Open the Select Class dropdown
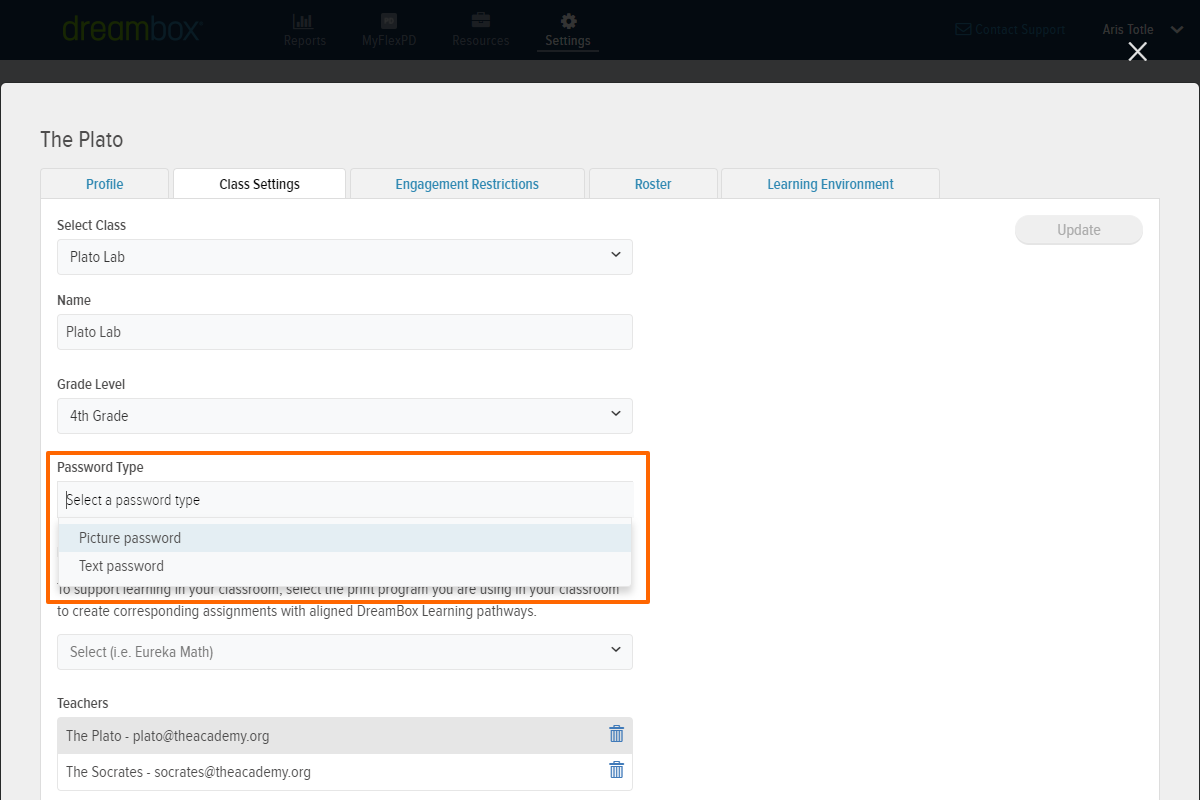This screenshot has width=1200, height=800. coord(344,257)
